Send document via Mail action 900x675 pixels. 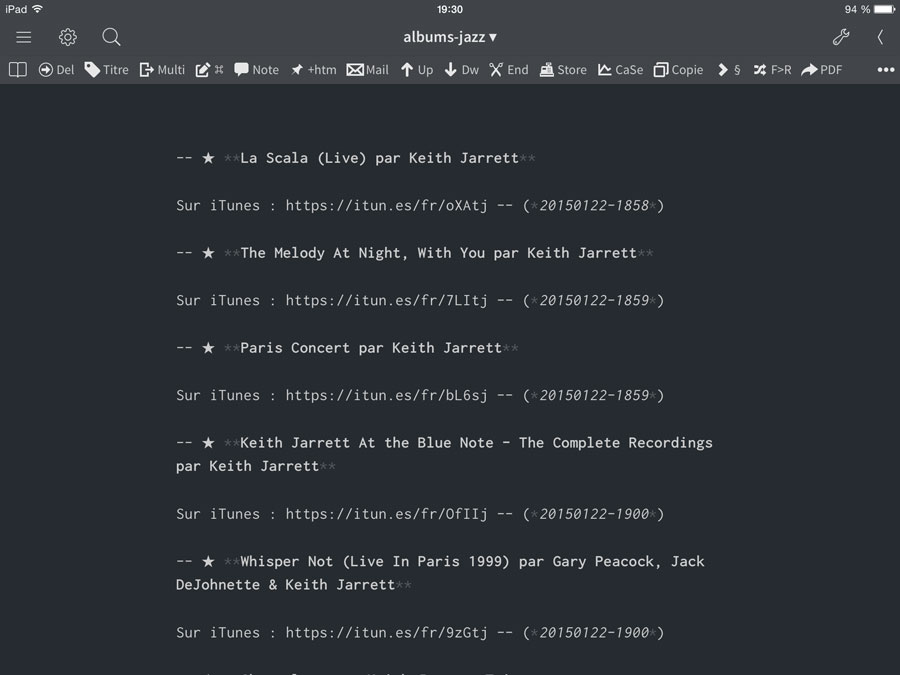(367, 70)
